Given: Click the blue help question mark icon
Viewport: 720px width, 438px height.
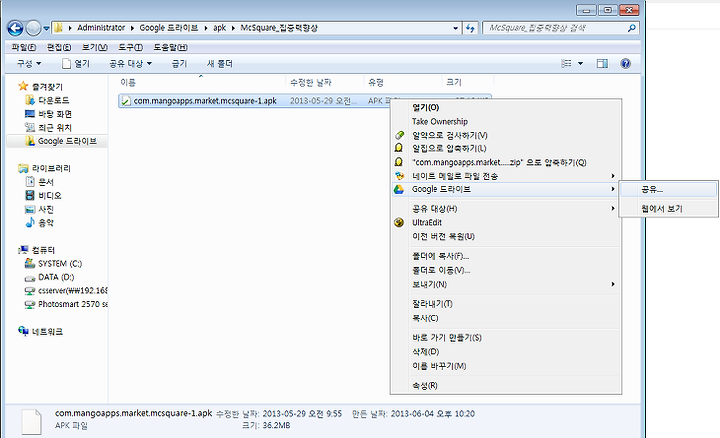Looking at the screenshot, I should (625, 63).
